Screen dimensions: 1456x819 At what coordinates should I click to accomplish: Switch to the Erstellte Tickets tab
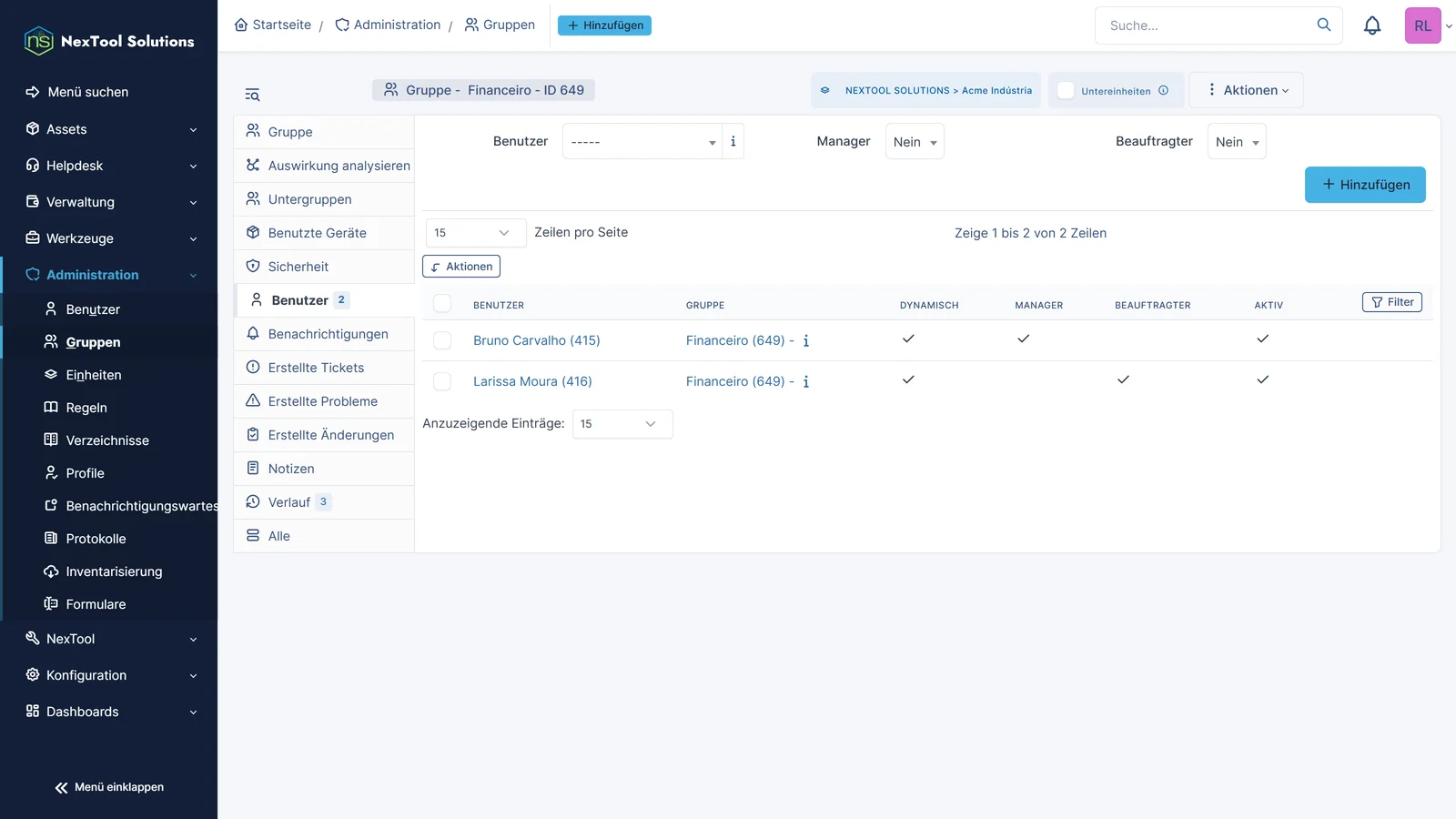point(324,368)
